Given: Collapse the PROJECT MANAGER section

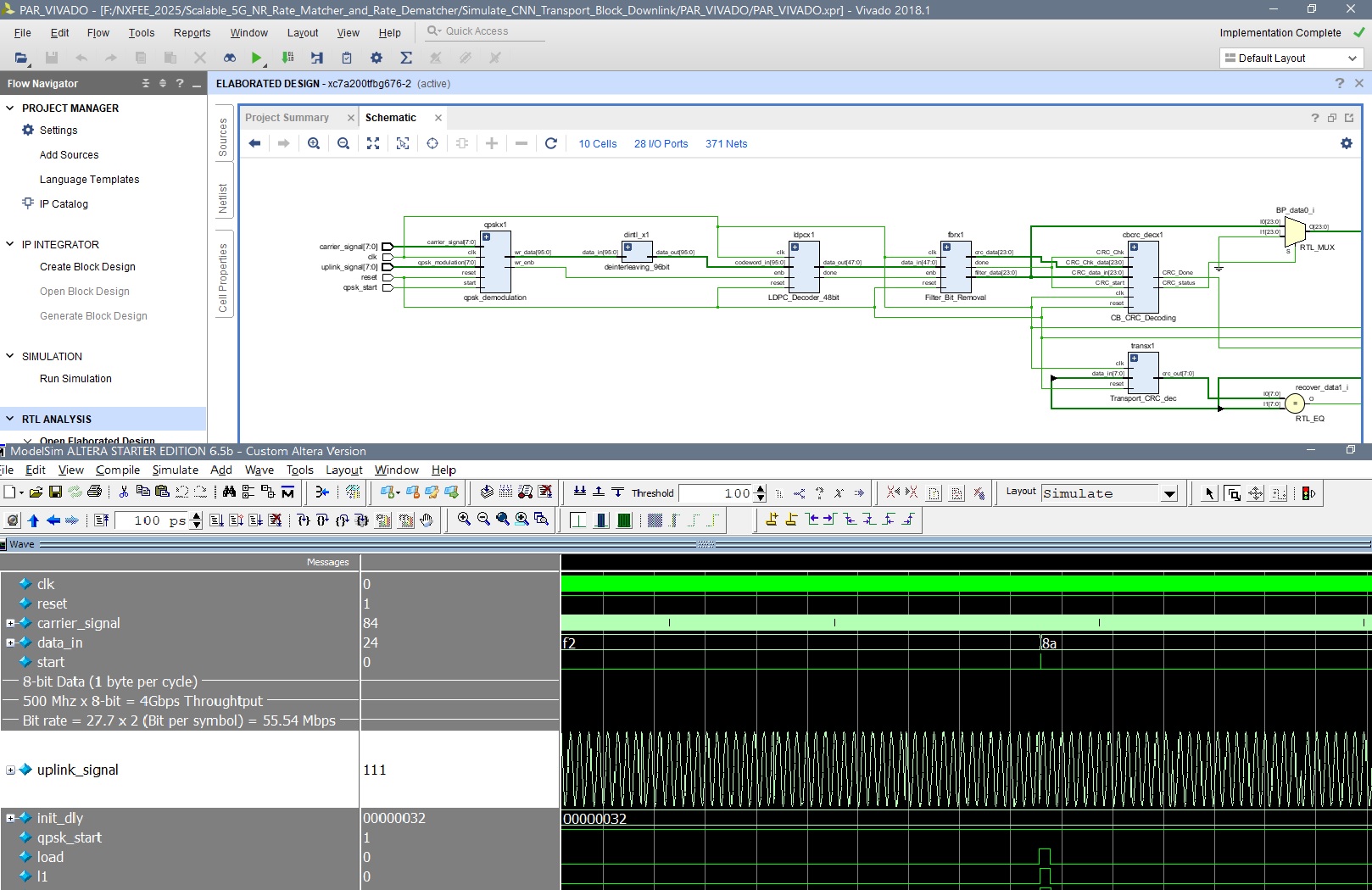Looking at the screenshot, I should click(10, 108).
